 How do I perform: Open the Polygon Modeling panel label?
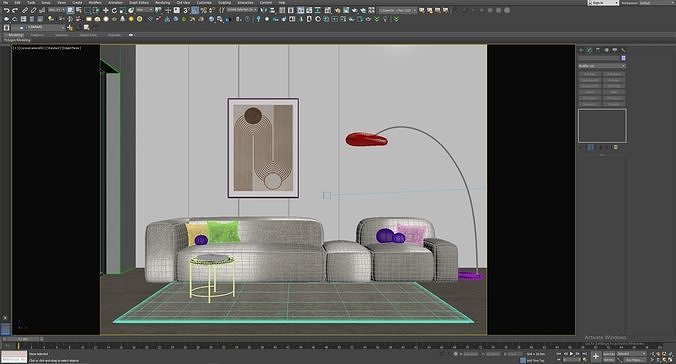(x=17, y=40)
